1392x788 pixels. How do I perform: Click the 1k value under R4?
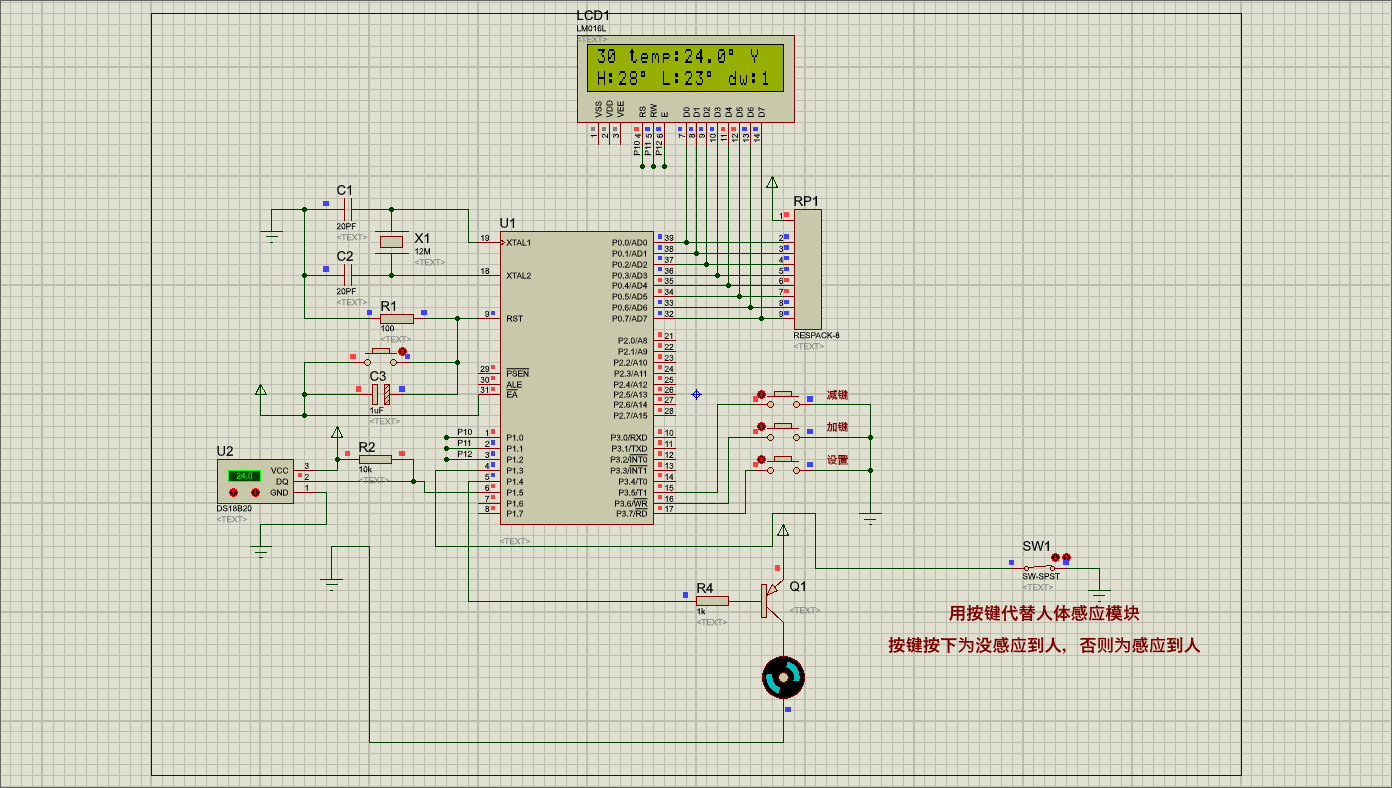(701, 611)
